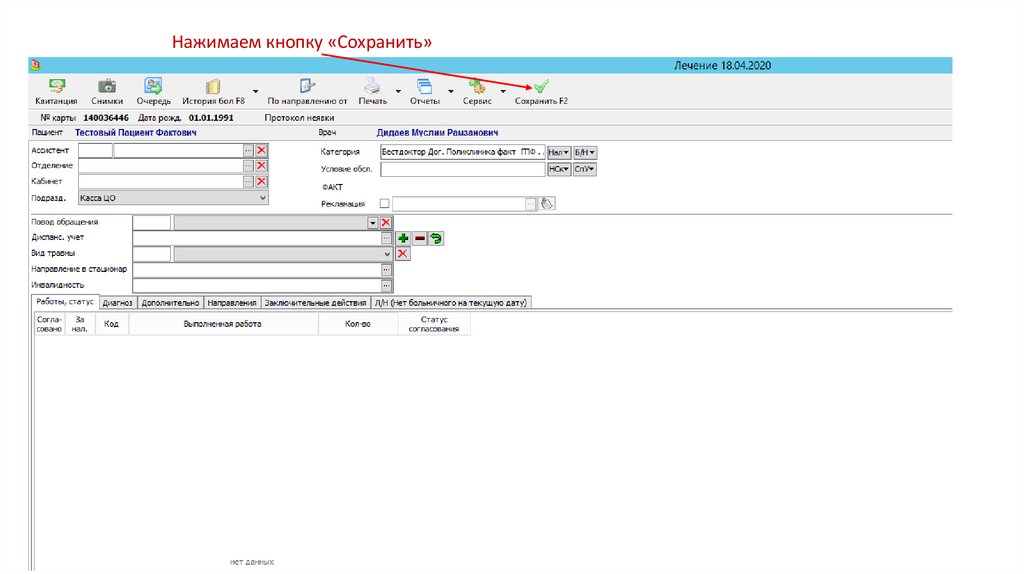Click the История бол F8 icon

[x=213, y=87]
